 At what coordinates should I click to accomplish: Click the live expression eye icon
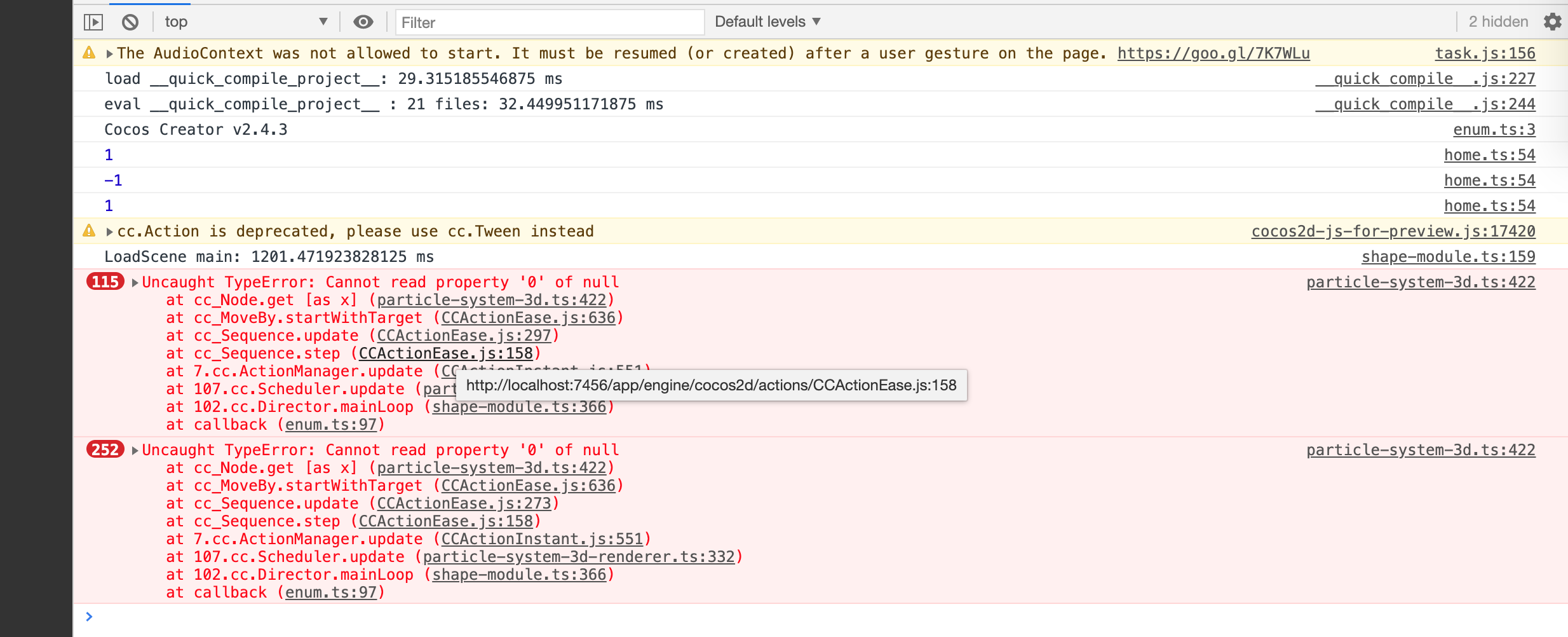coord(363,22)
